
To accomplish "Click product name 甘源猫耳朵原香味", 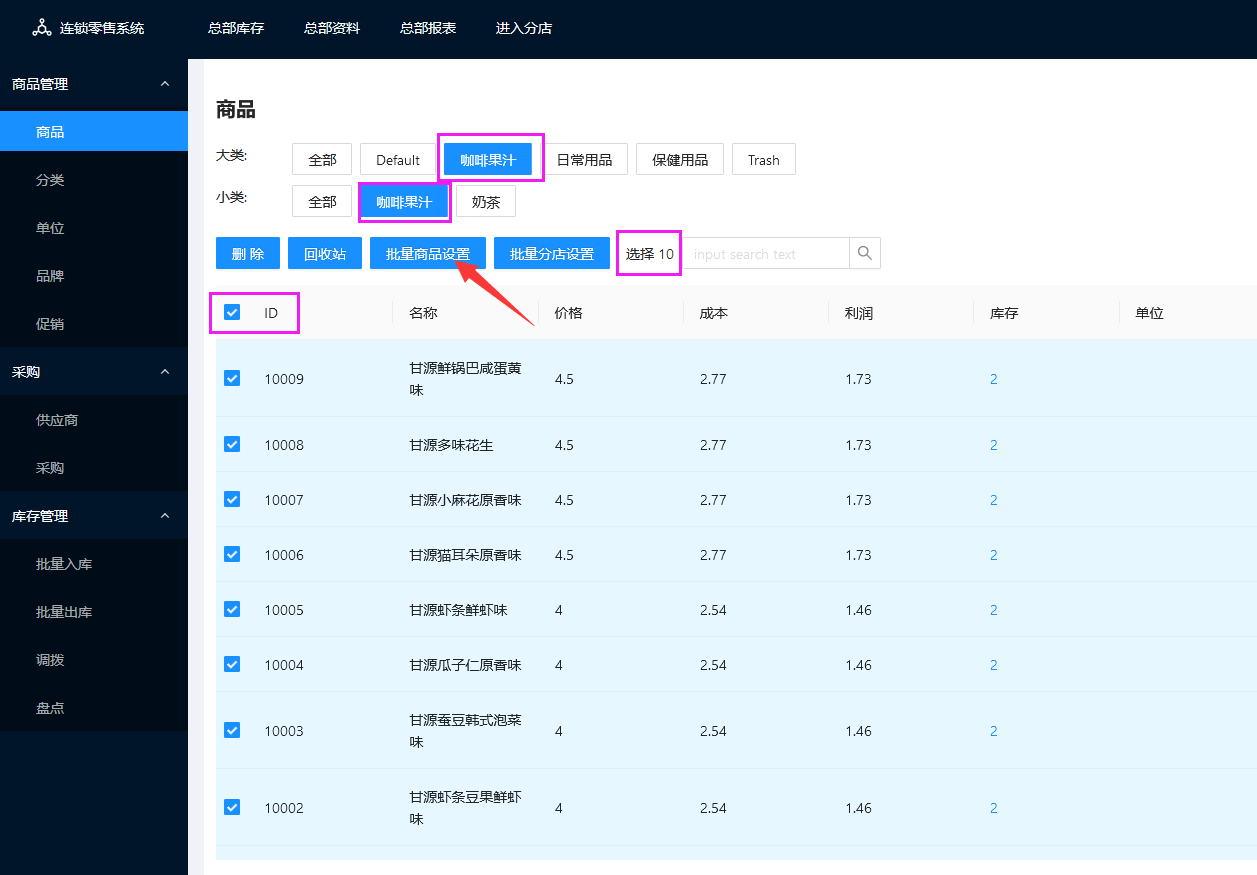I will (x=465, y=554).
